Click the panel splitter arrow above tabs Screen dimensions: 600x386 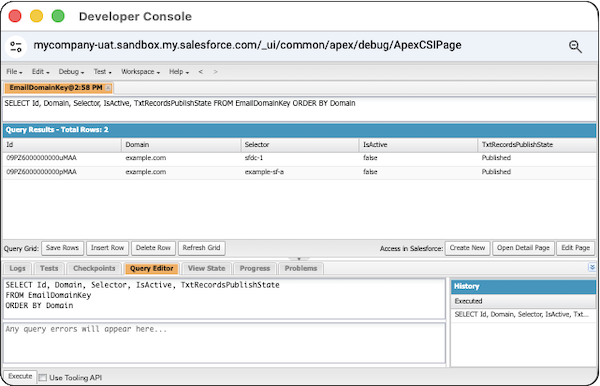(x=299, y=259)
